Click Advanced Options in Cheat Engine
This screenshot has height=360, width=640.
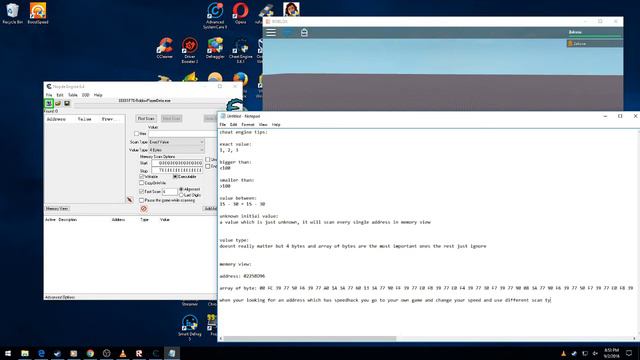[x=60, y=297]
